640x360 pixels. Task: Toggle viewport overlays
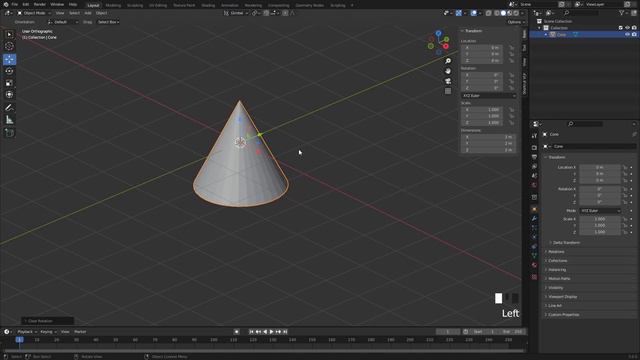(473, 13)
